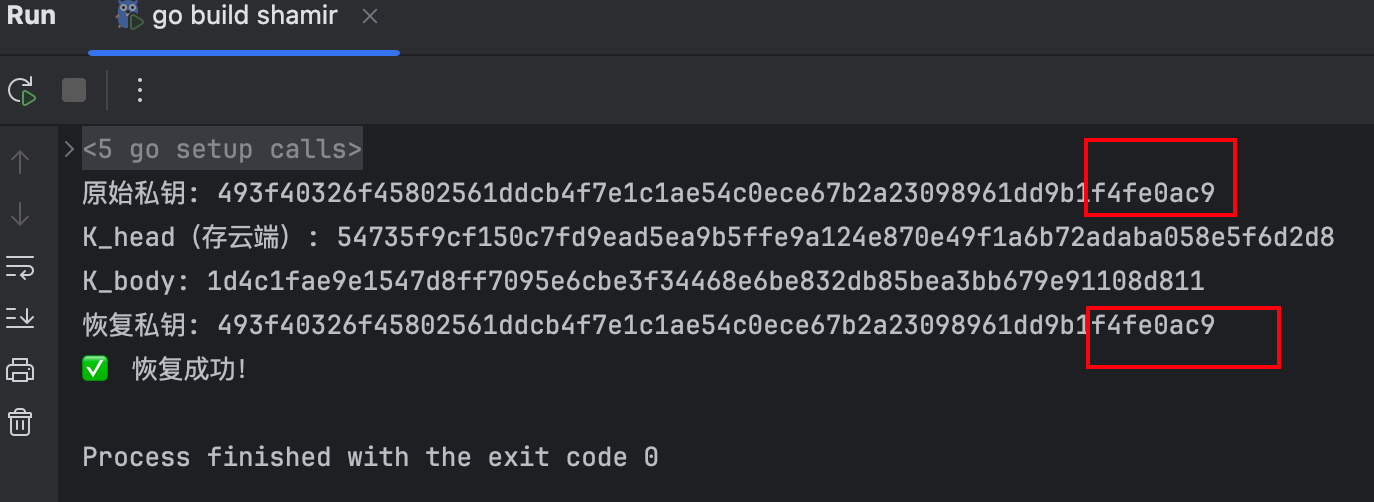Screen dimensions: 1374x502
Task: Click the Run tool window title
Action: (32, 16)
